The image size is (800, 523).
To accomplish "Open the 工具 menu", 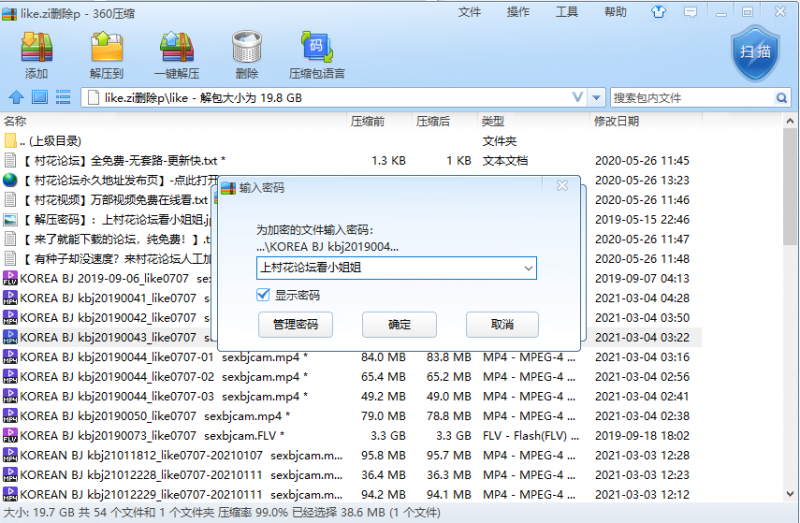I will click(566, 12).
